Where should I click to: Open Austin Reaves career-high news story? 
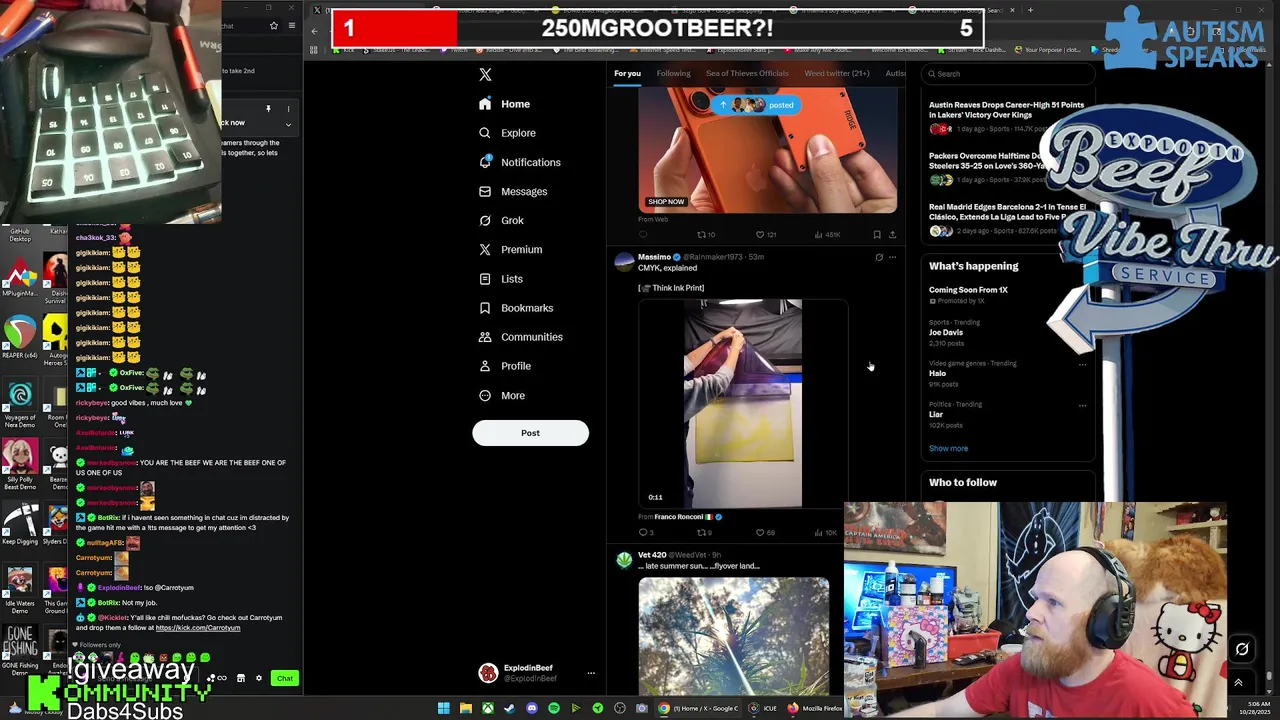(x=1007, y=119)
